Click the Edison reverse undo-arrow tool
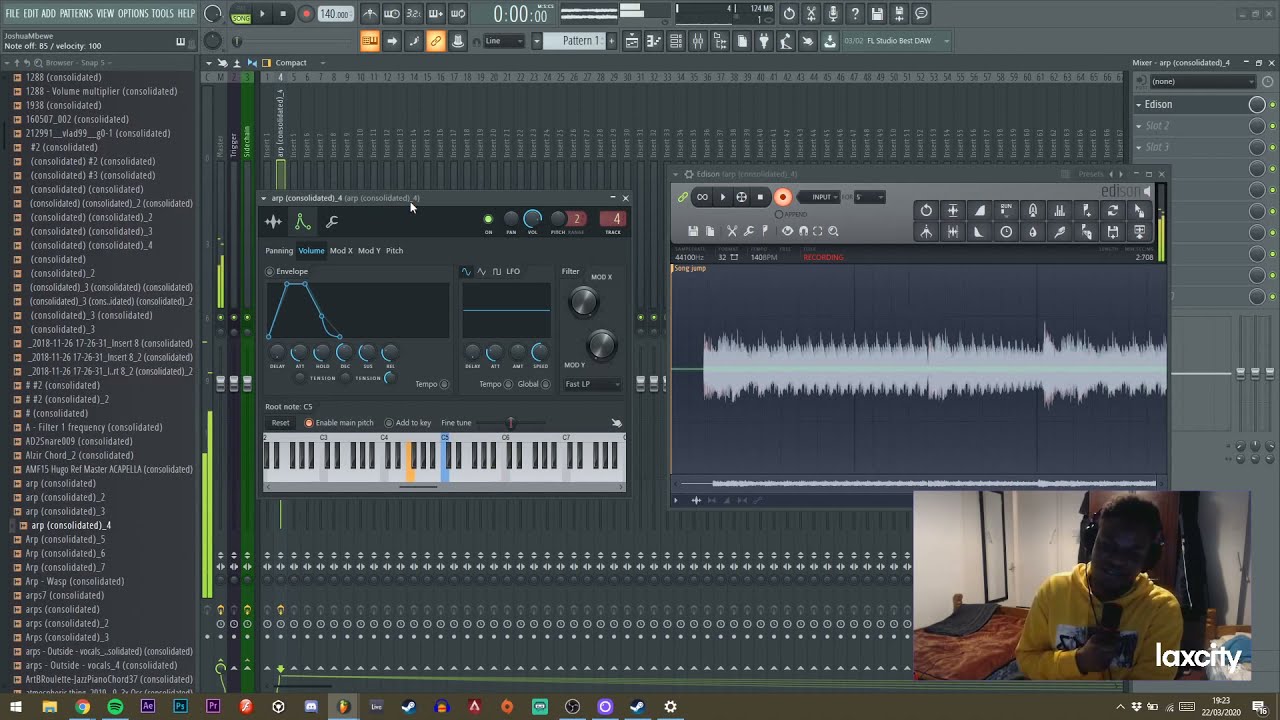The image size is (1280, 720). [926, 211]
